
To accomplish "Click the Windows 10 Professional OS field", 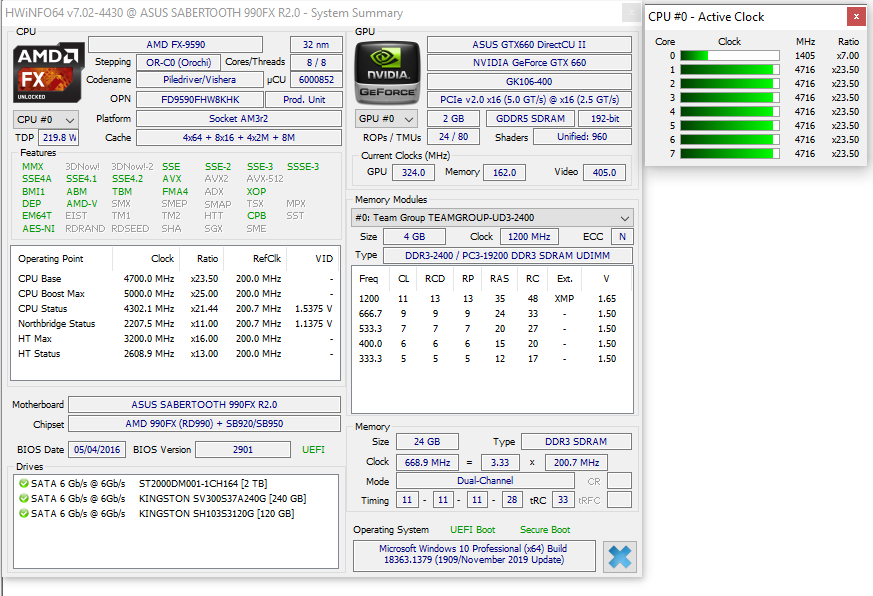I will (x=474, y=554).
